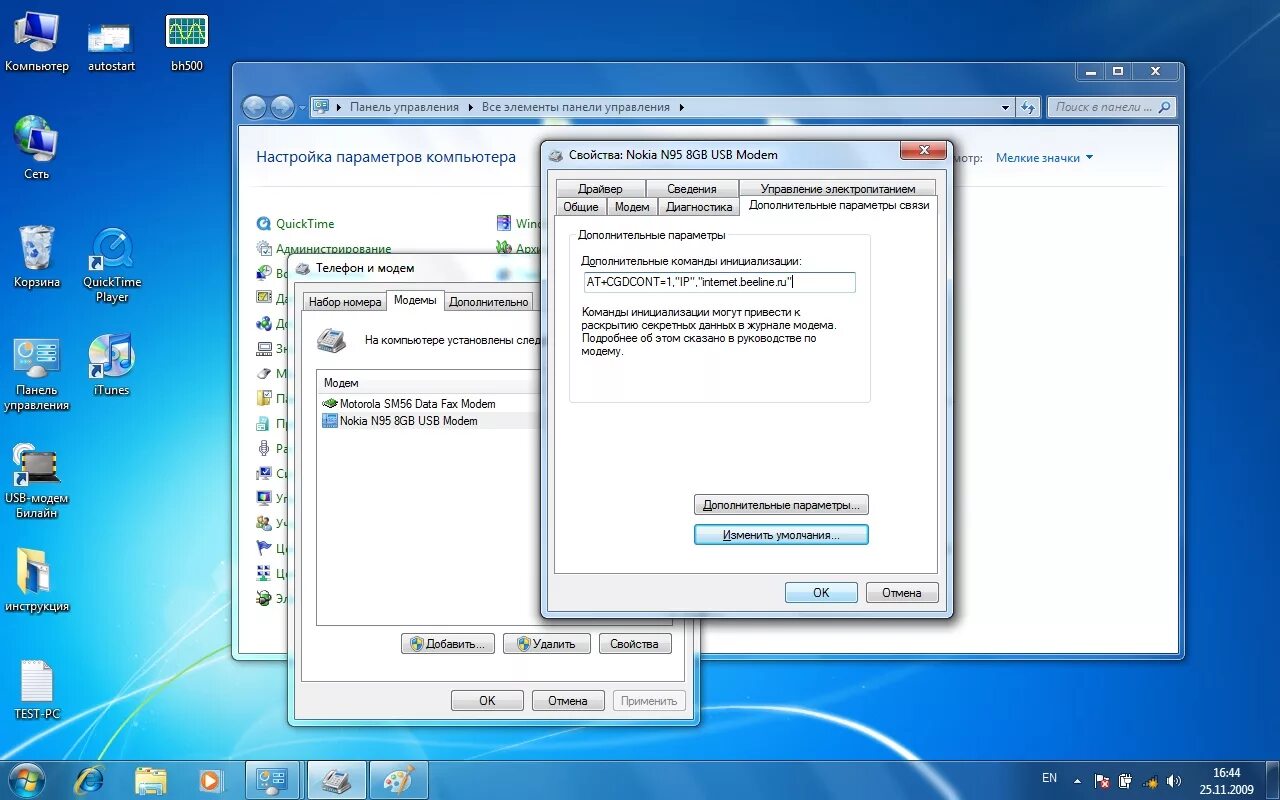
Task: Open the Мелкие значки view dropdown
Action: click(x=1044, y=158)
